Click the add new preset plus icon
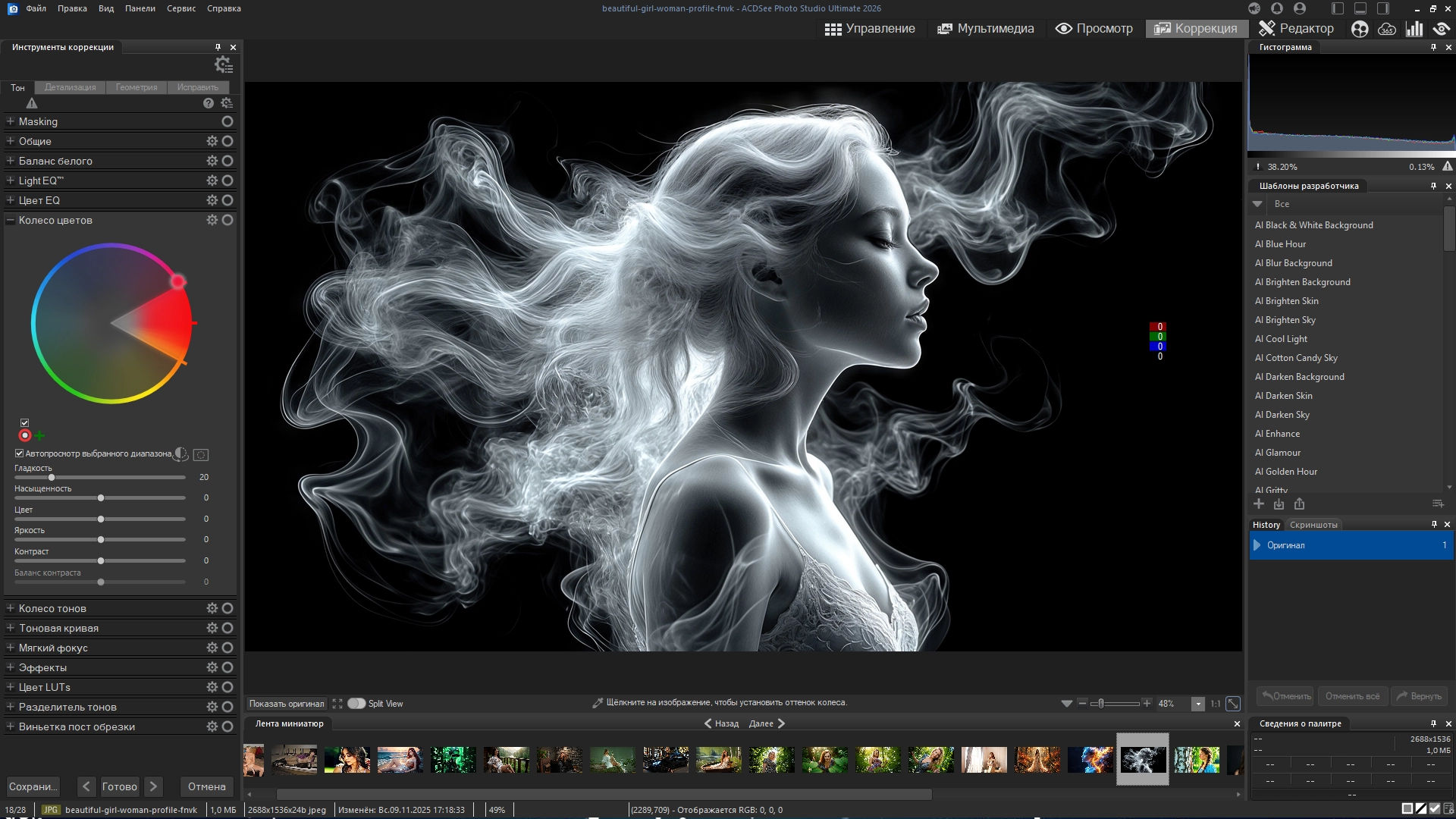This screenshot has width=1456, height=819. [x=1259, y=504]
